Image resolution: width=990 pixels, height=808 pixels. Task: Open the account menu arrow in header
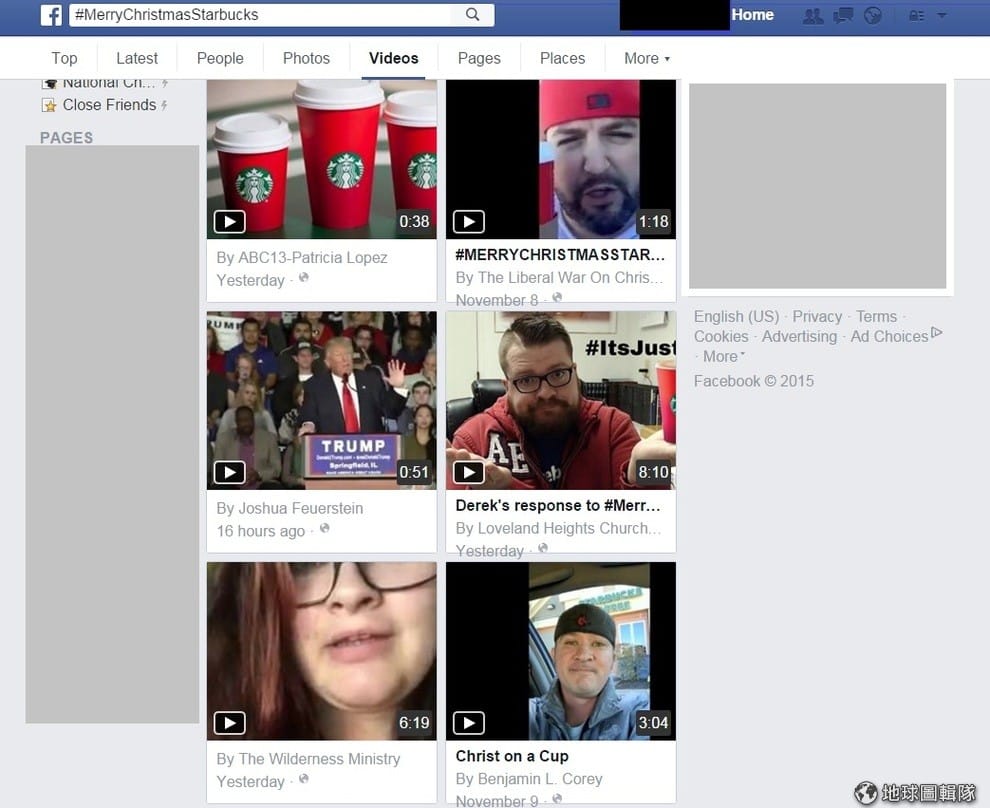tap(941, 15)
